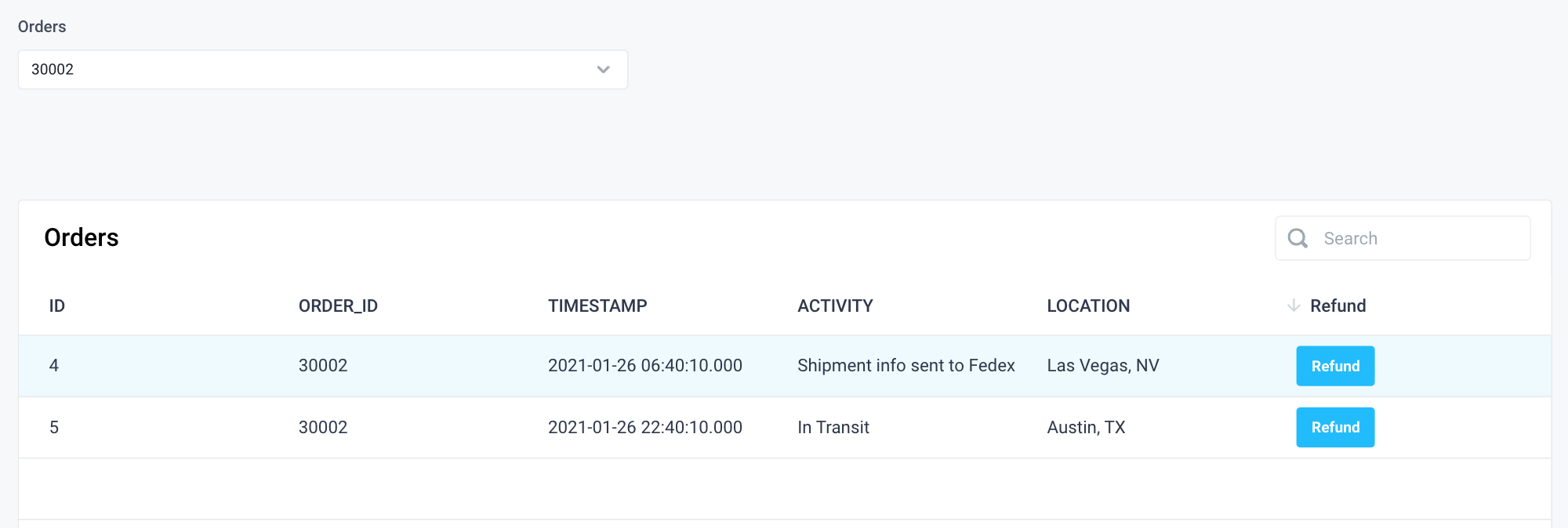This screenshot has width=1568, height=528.
Task: Sort by TIMESTAMP column header
Action: (597, 306)
